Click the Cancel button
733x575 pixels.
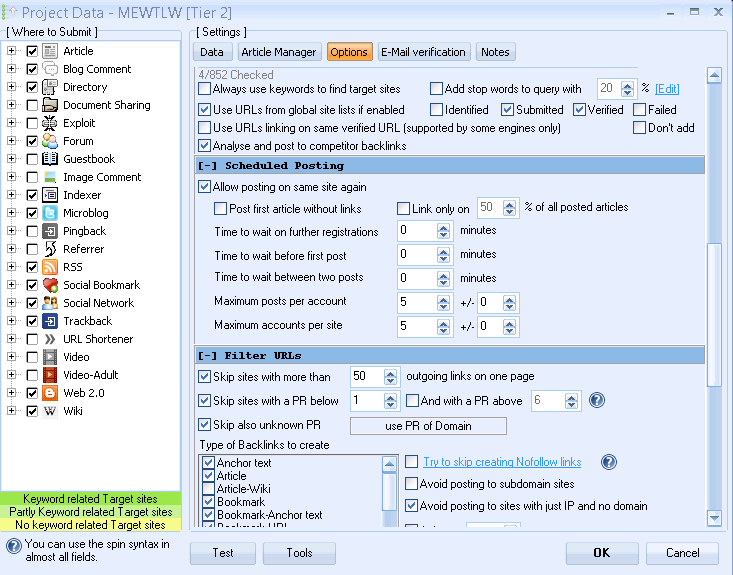pyautogui.click(x=683, y=553)
